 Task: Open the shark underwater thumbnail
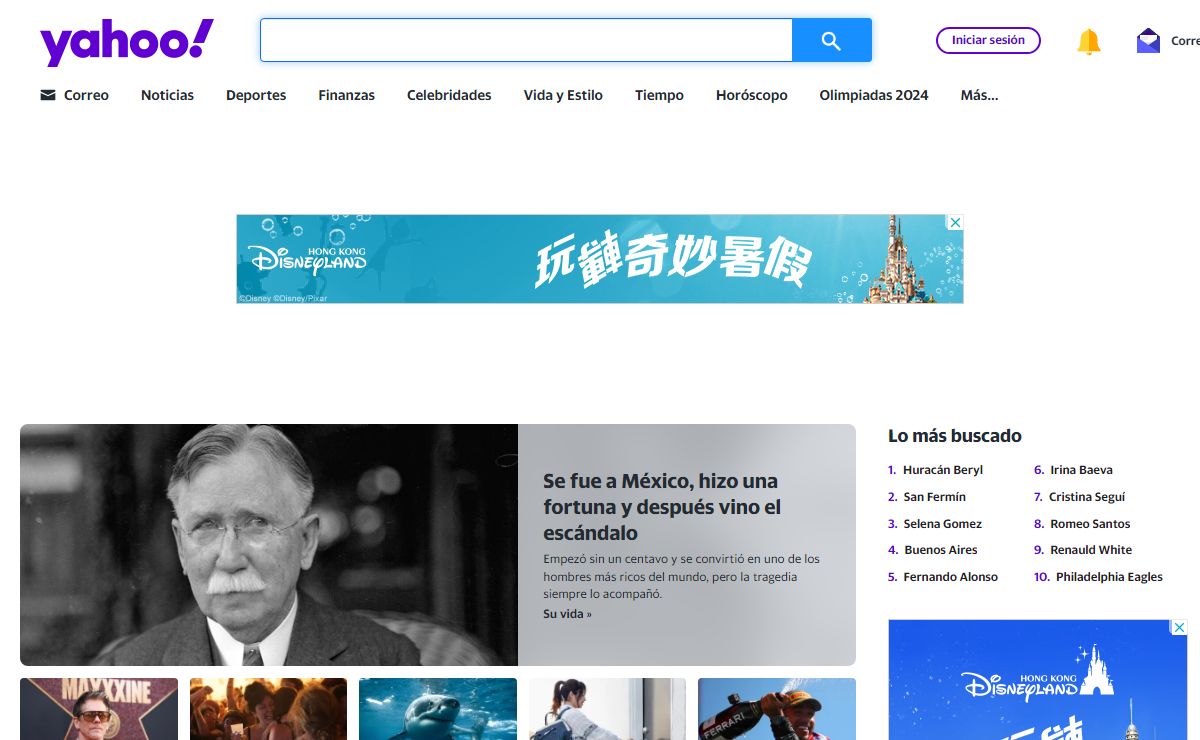point(438,709)
